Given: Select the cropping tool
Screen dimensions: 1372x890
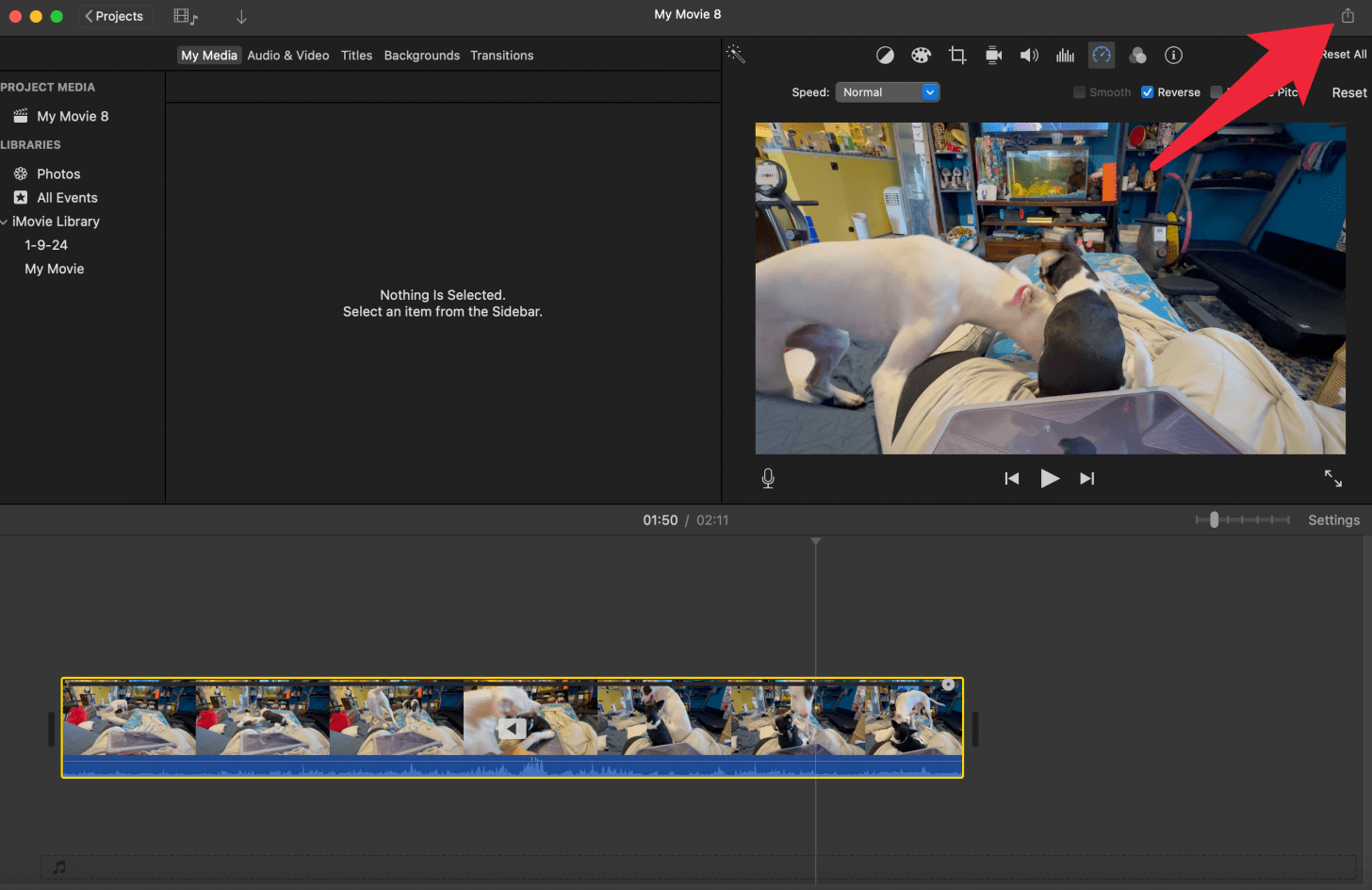Looking at the screenshot, I should point(957,56).
